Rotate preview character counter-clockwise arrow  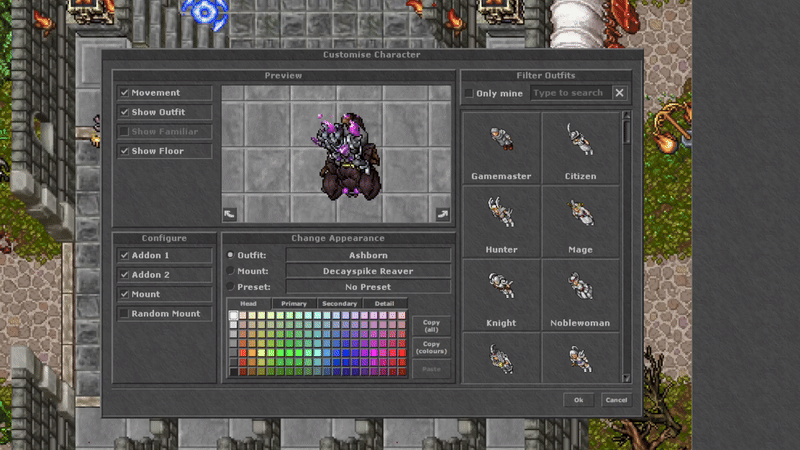coord(230,214)
